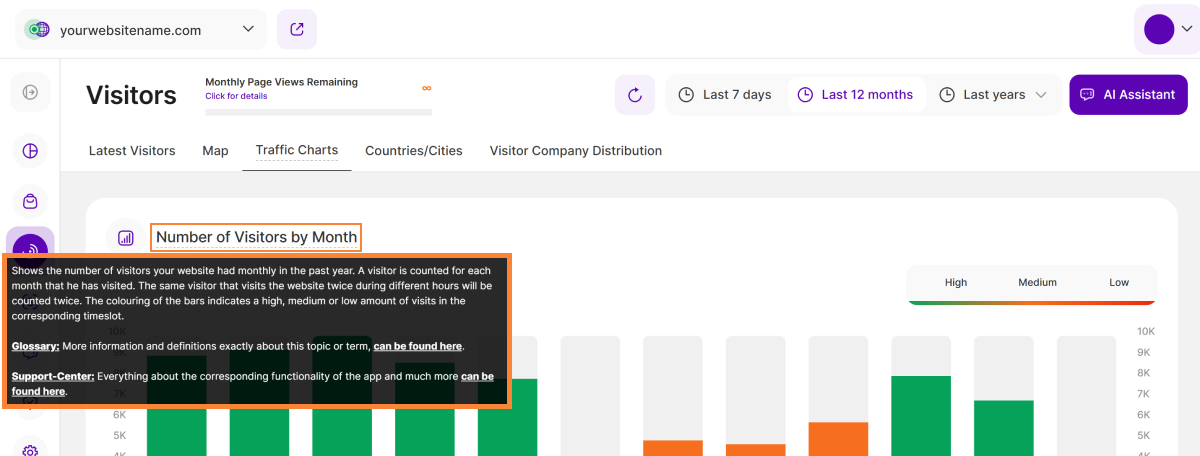Switch to the Latest Visitors tab
This screenshot has height=456, width=1200.
click(x=132, y=151)
